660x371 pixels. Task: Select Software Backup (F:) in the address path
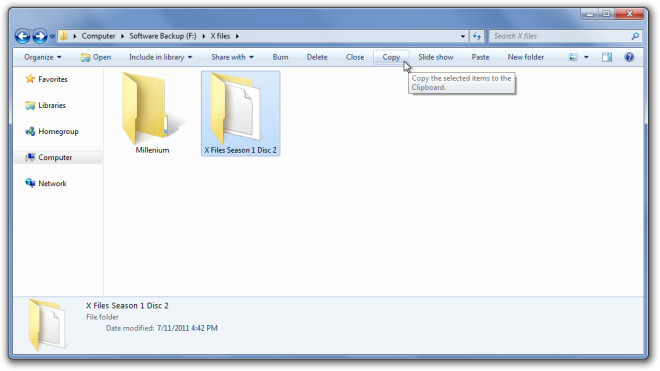click(162, 36)
